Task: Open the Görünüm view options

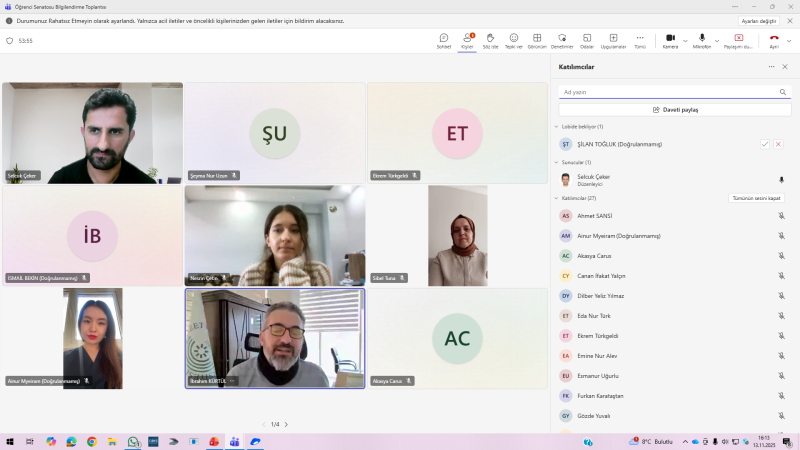Action: tap(537, 40)
